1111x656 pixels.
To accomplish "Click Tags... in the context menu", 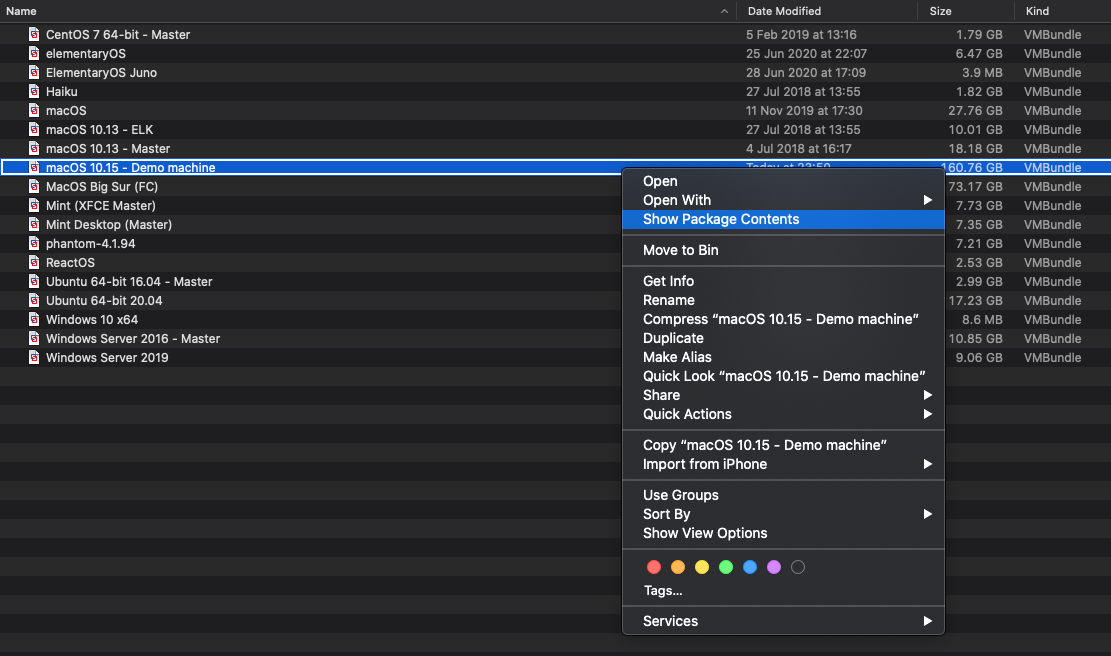I will 663,591.
